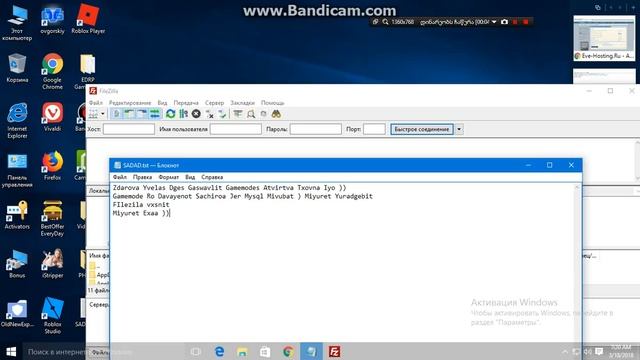The width and height of the screenshot is (640, 360).
Task: Open Файл menu in Notepad
Action: tap(120, 177)
